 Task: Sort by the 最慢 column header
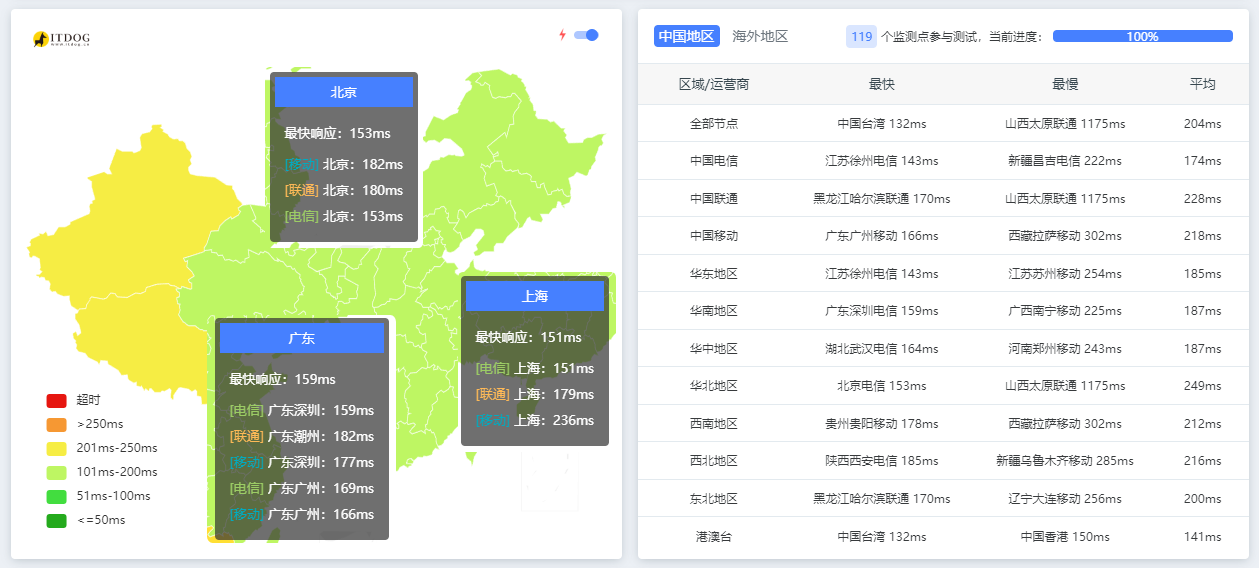tap(1065, 84)
